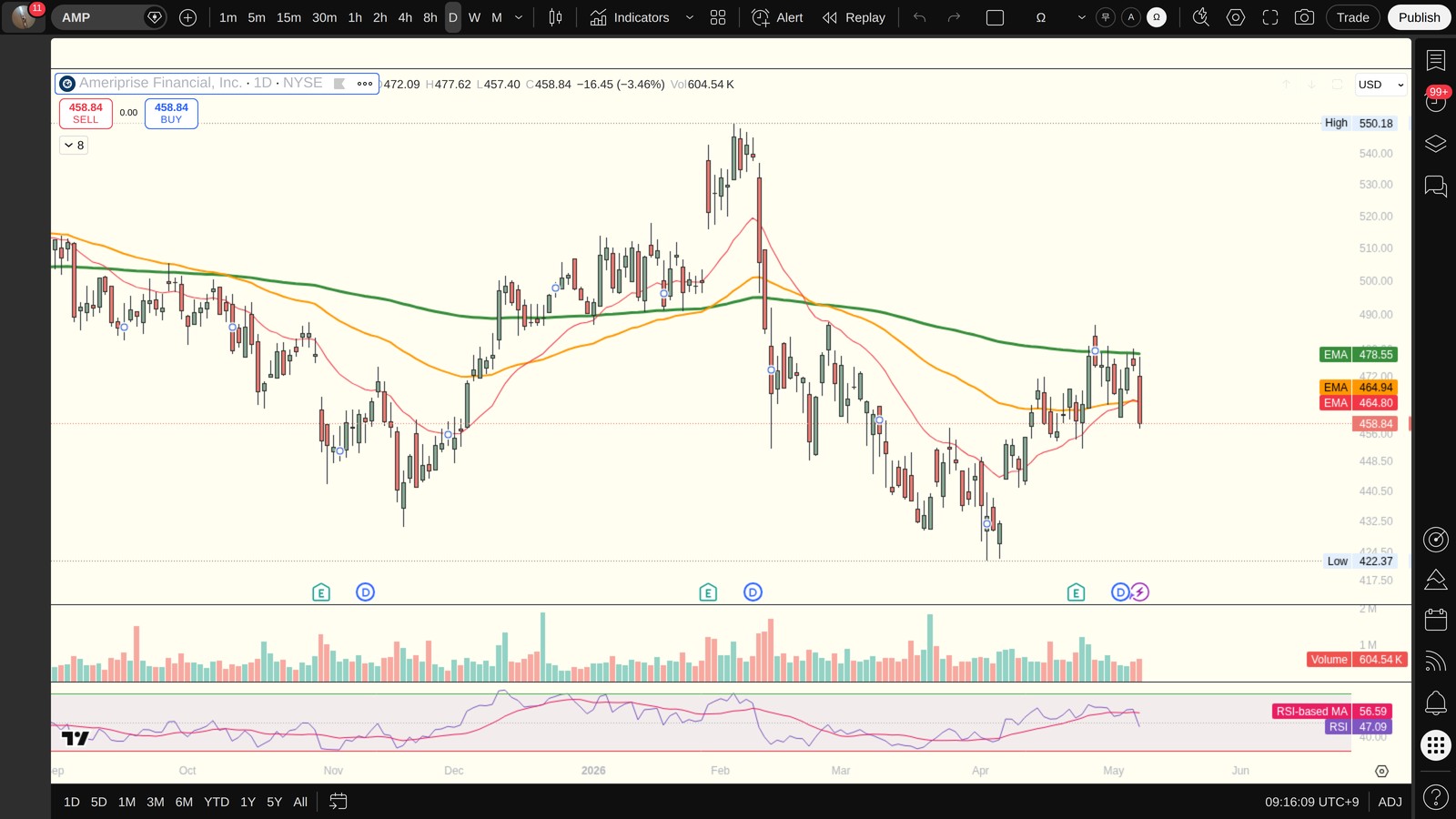Select the A round layout badge

tap(1131, 17)
